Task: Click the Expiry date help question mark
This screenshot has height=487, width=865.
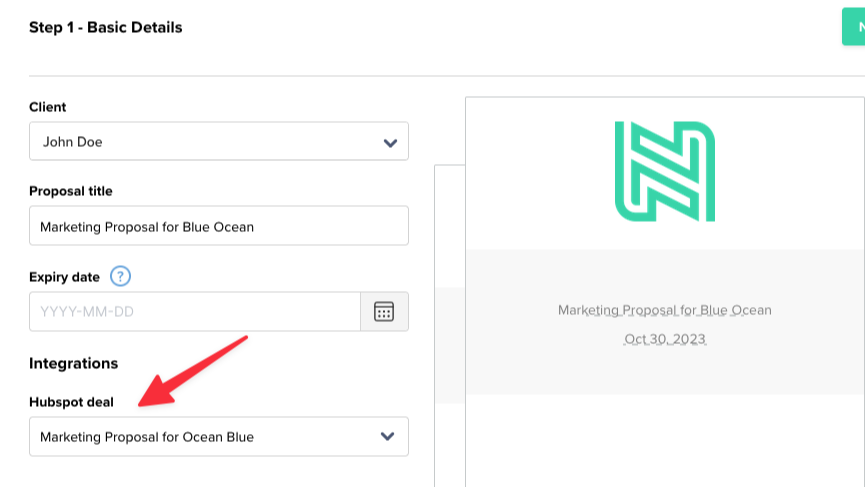Action: (x=121, y=277)
